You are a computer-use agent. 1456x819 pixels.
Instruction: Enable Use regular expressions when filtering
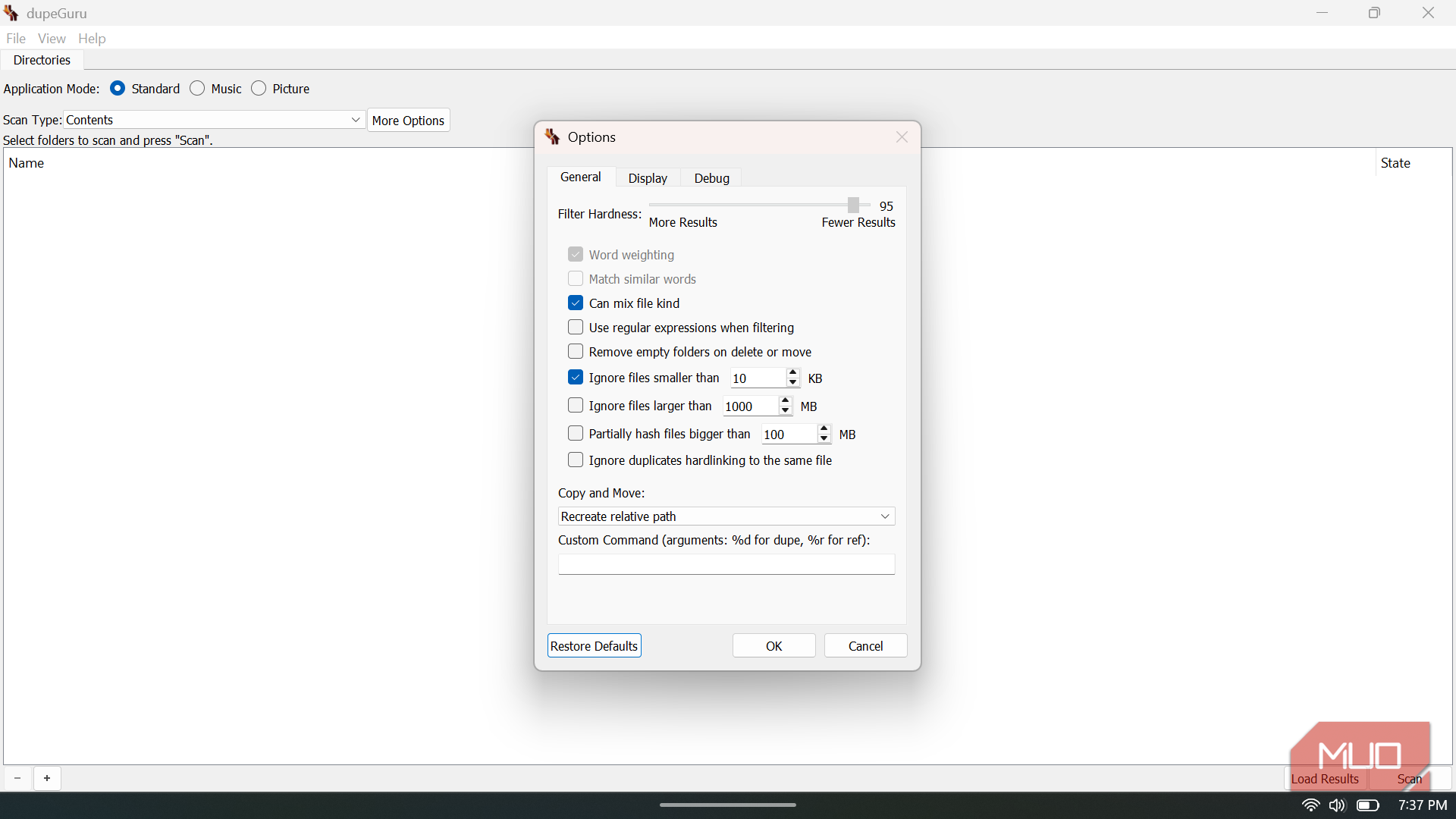576,327
